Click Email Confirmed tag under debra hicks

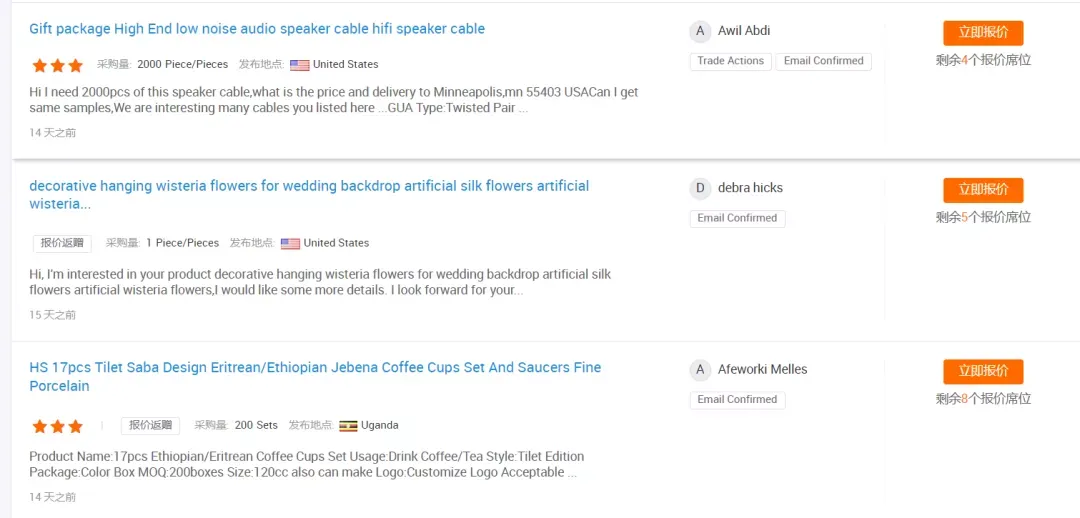(x=737, y=218)
